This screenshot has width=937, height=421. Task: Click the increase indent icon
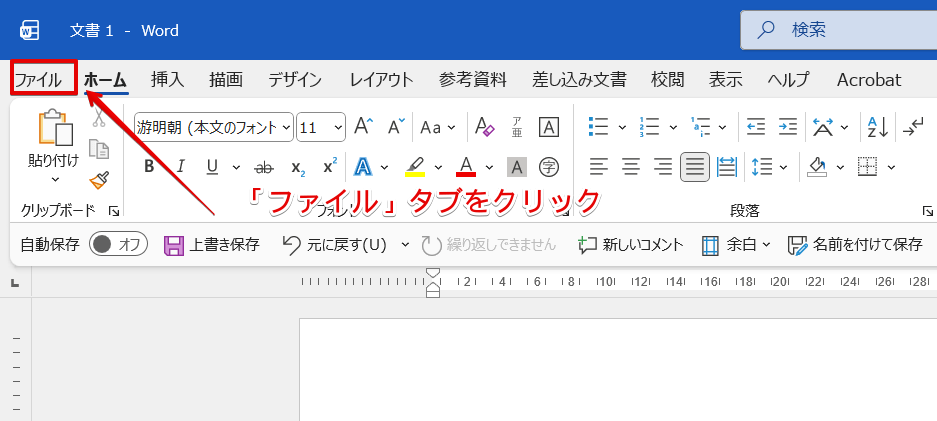tap(788, 127)
